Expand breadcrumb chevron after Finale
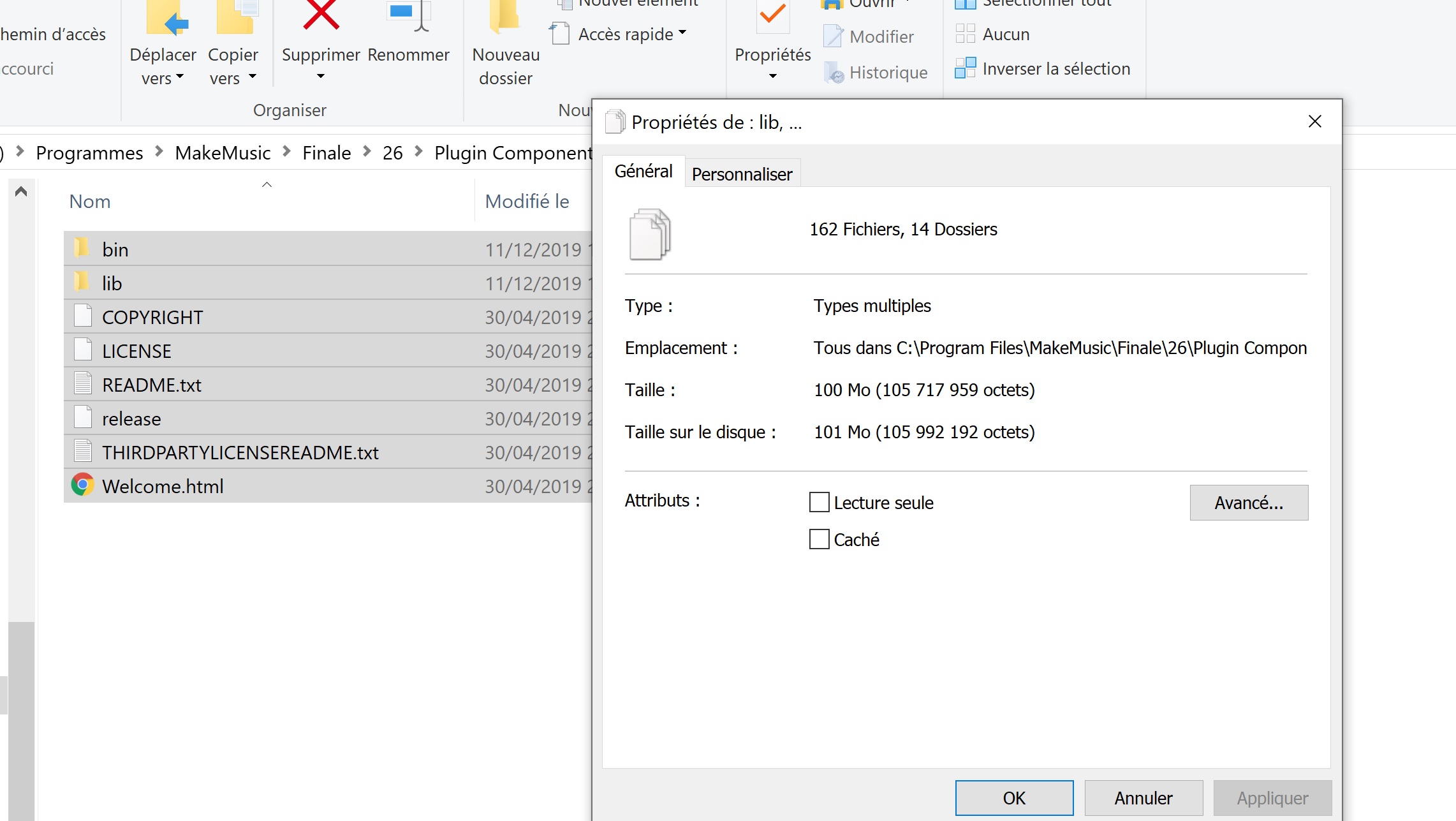This screenshot has height=821, width=1456. 367,152
